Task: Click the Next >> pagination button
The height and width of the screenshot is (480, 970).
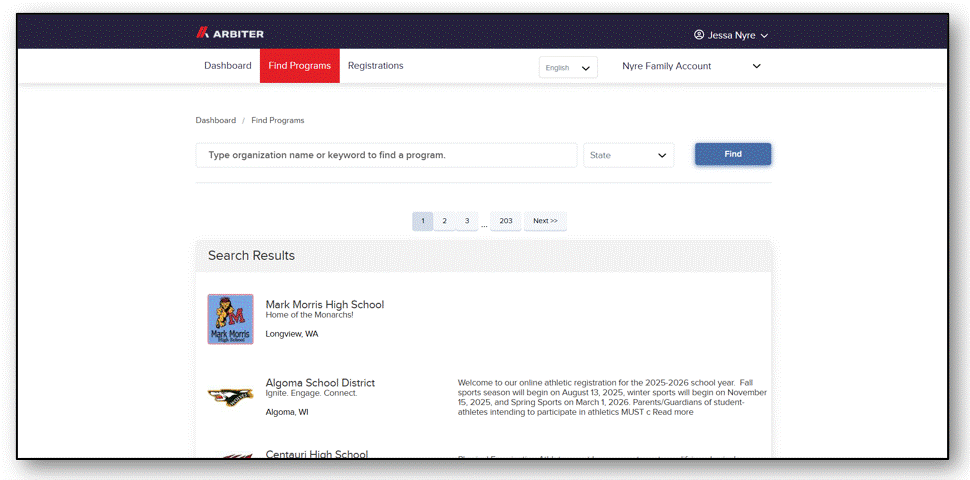Action: pos(545,221)
